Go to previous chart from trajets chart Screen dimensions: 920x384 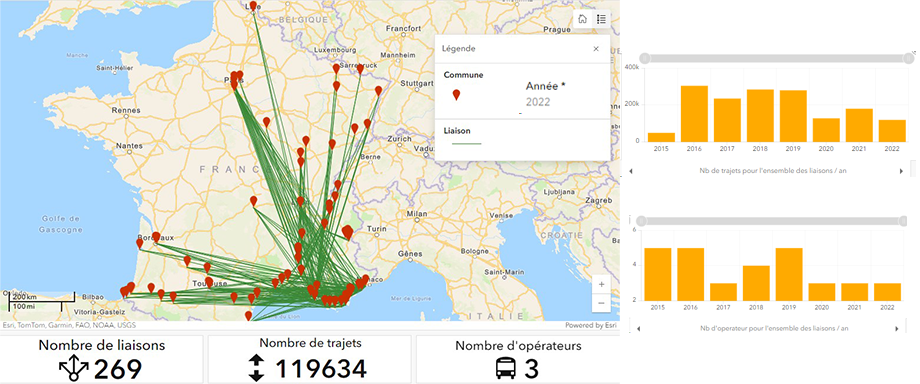(x=630, y=171)
